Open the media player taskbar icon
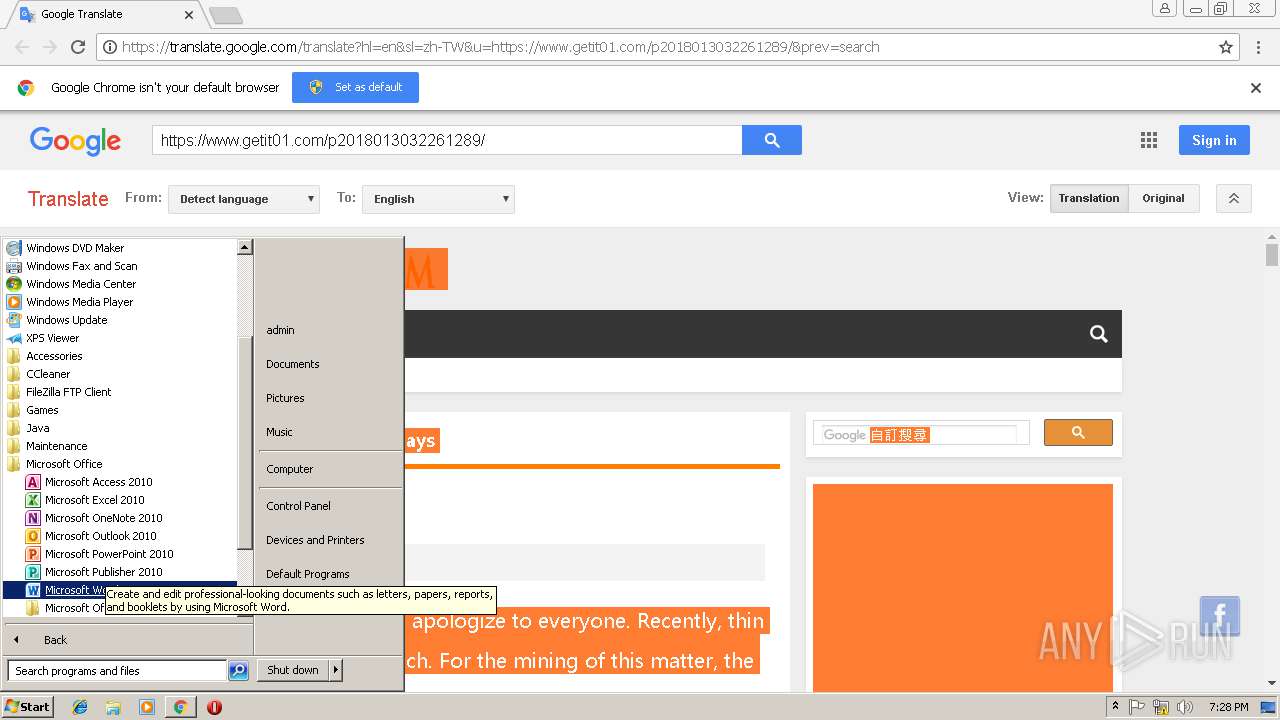Image resolution: width=1280 pixels, height=720 pixels. [147, 707]
